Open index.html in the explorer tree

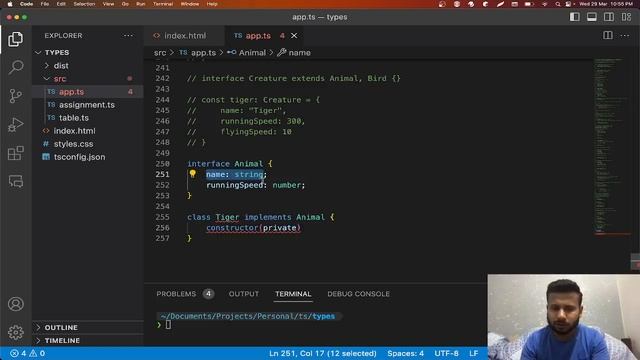click(x=88, y=131)
